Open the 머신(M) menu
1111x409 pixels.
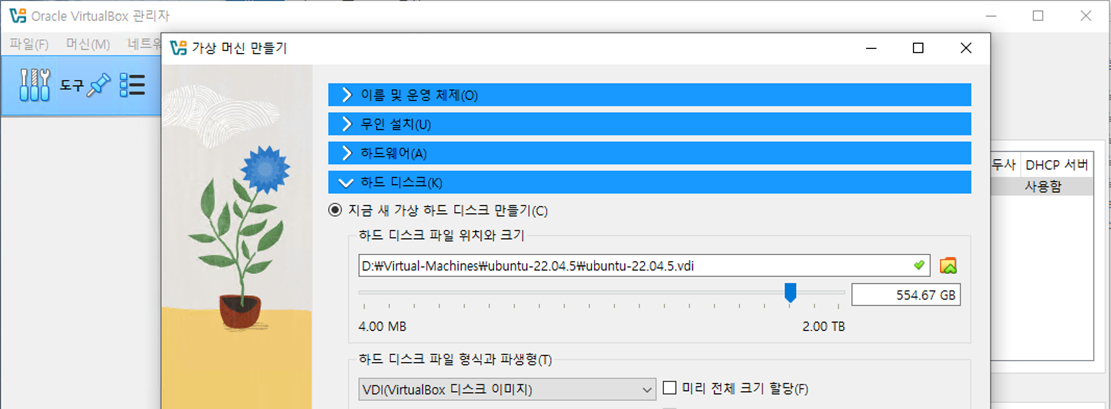click(x=88, y=44)
